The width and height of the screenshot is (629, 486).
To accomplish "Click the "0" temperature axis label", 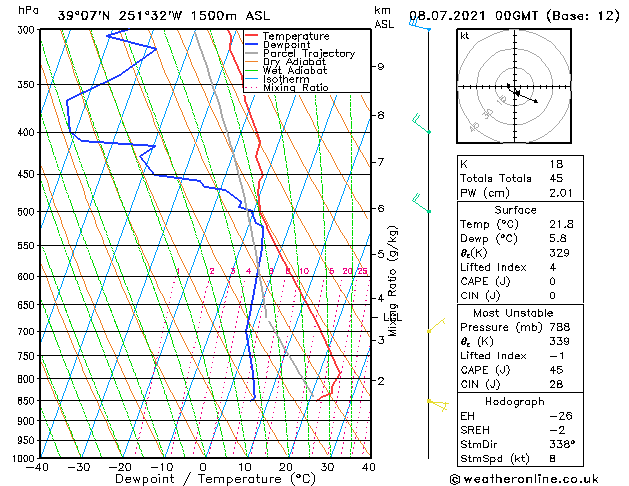I will coord(203,467).
